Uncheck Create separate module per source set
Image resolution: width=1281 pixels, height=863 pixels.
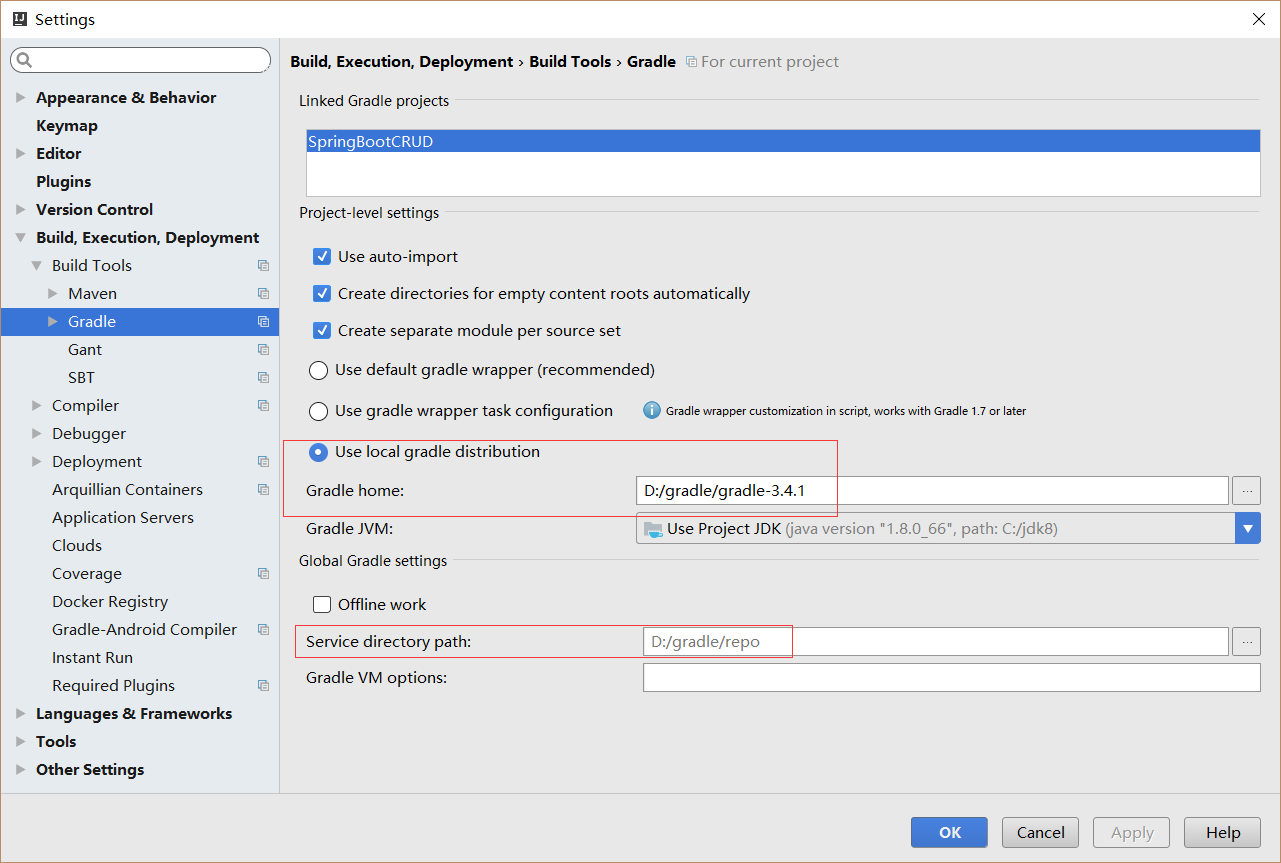[x=322, y=331]
